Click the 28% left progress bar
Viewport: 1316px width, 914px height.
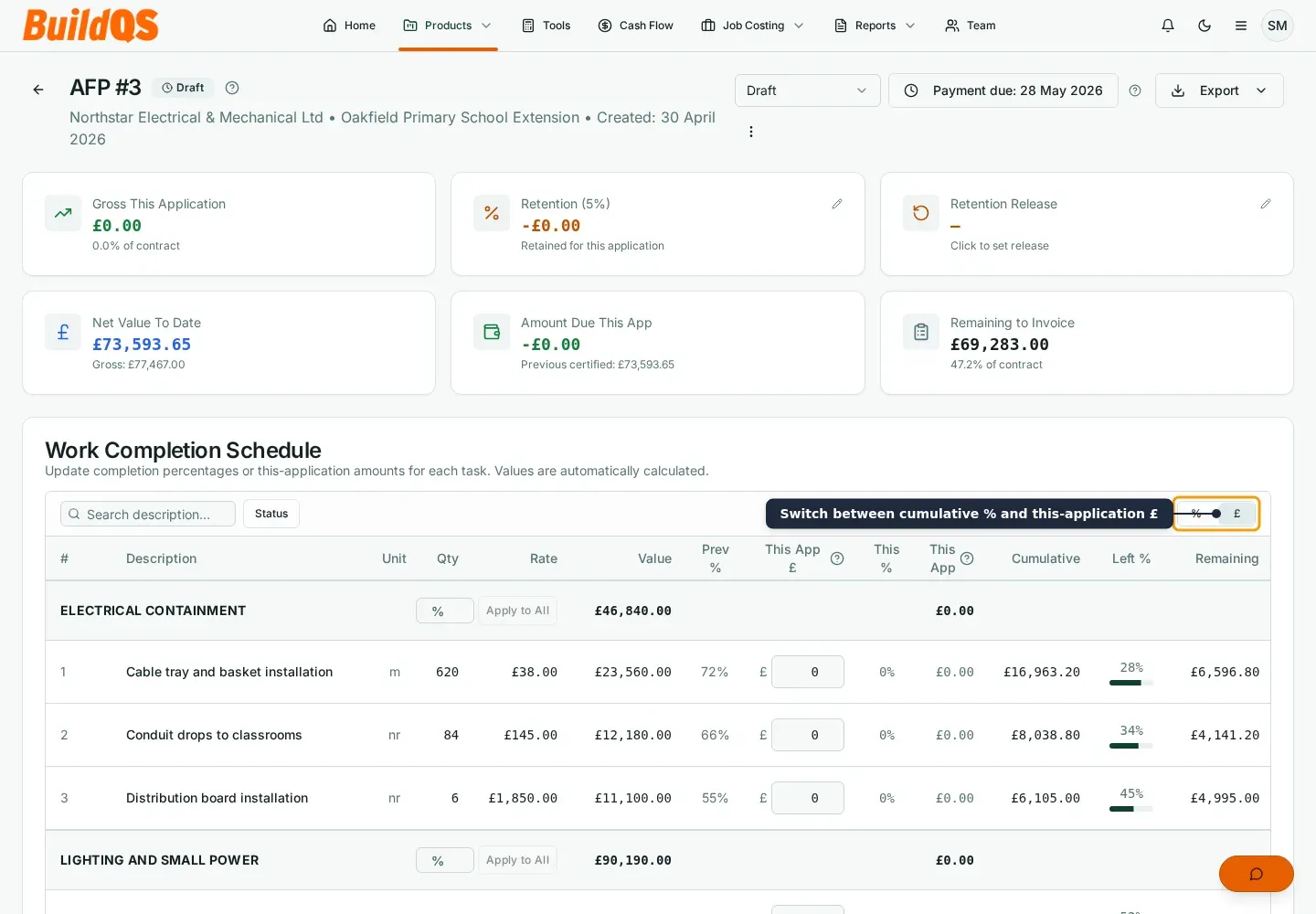(1131, 683)
